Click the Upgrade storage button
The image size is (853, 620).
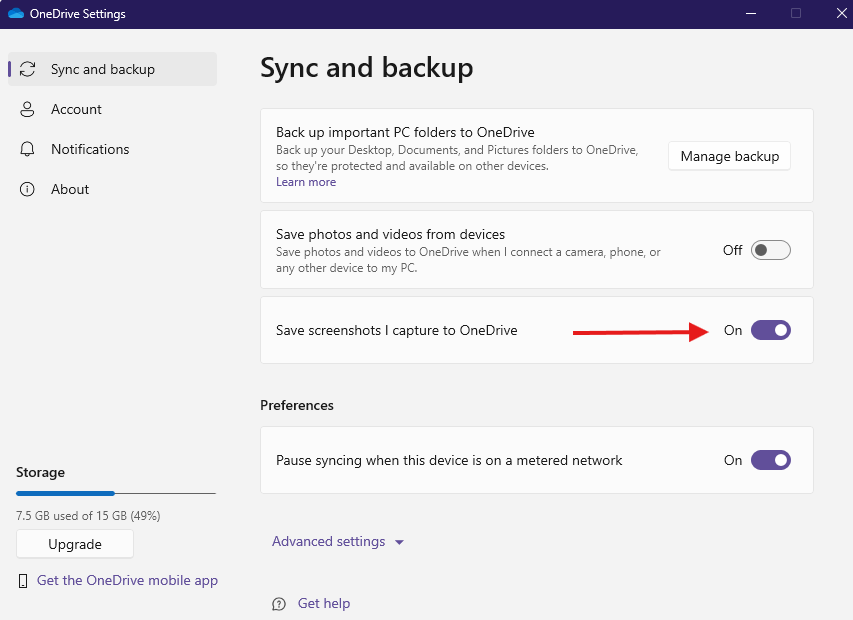[75, 544]
